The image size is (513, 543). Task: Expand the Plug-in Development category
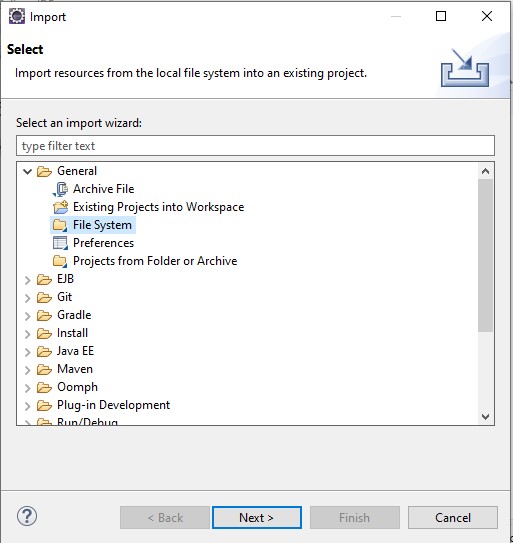[28, 406]
